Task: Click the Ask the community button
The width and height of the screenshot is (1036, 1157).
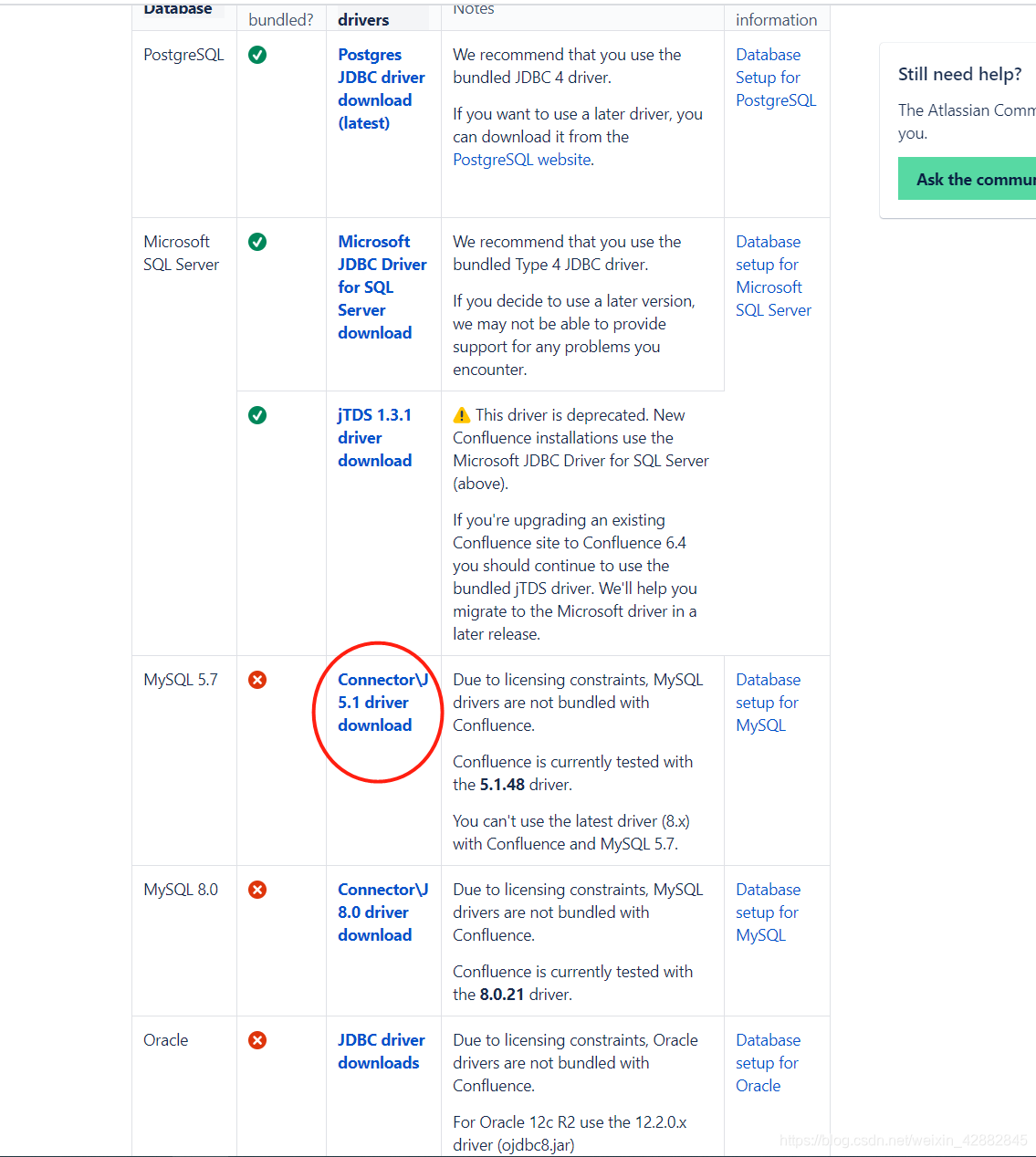Action: tap(968, 179)
